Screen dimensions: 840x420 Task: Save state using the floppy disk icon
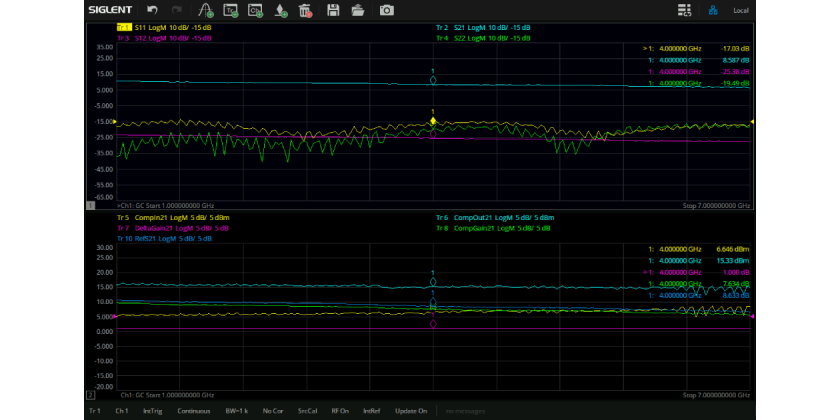(x=334, y=10)
